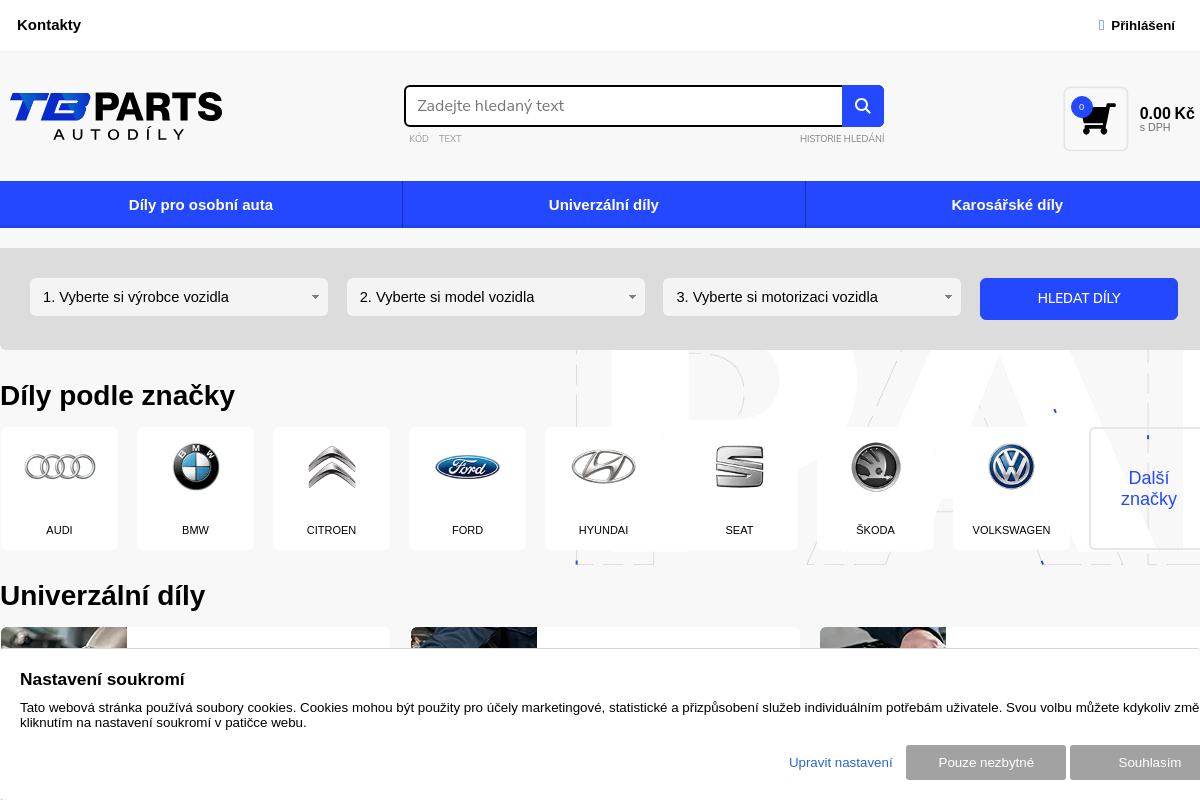This screenshot has width=1200, height=800.
Task: Click the Díly podle značky heading
Action: [x=117, y=396]
